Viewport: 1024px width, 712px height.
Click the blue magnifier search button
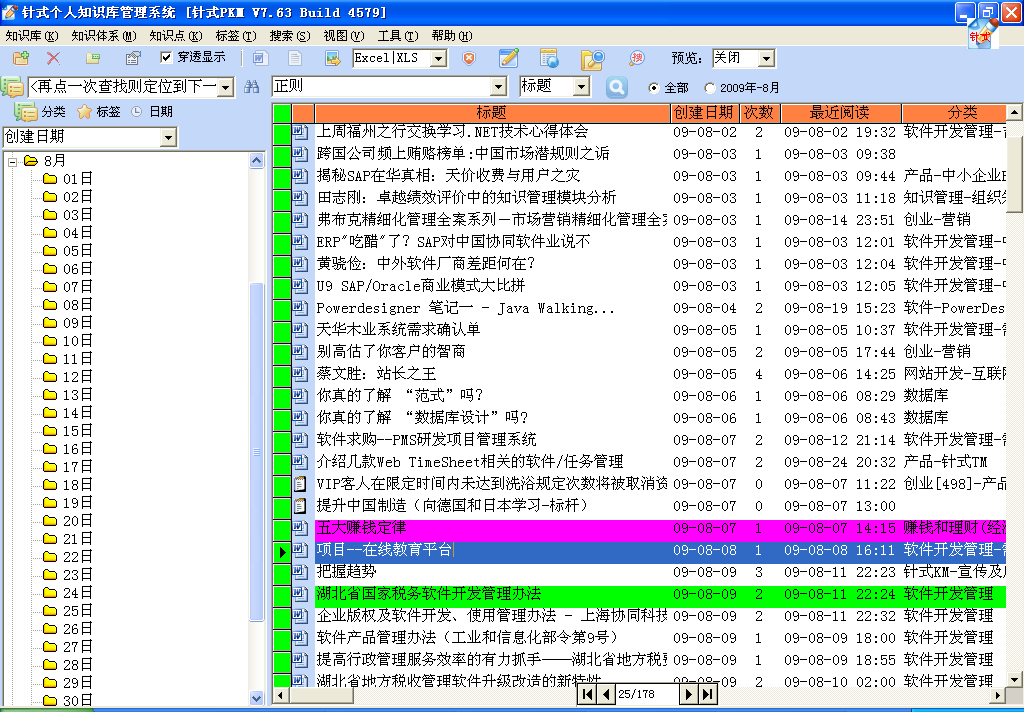(x=616, y=87)
